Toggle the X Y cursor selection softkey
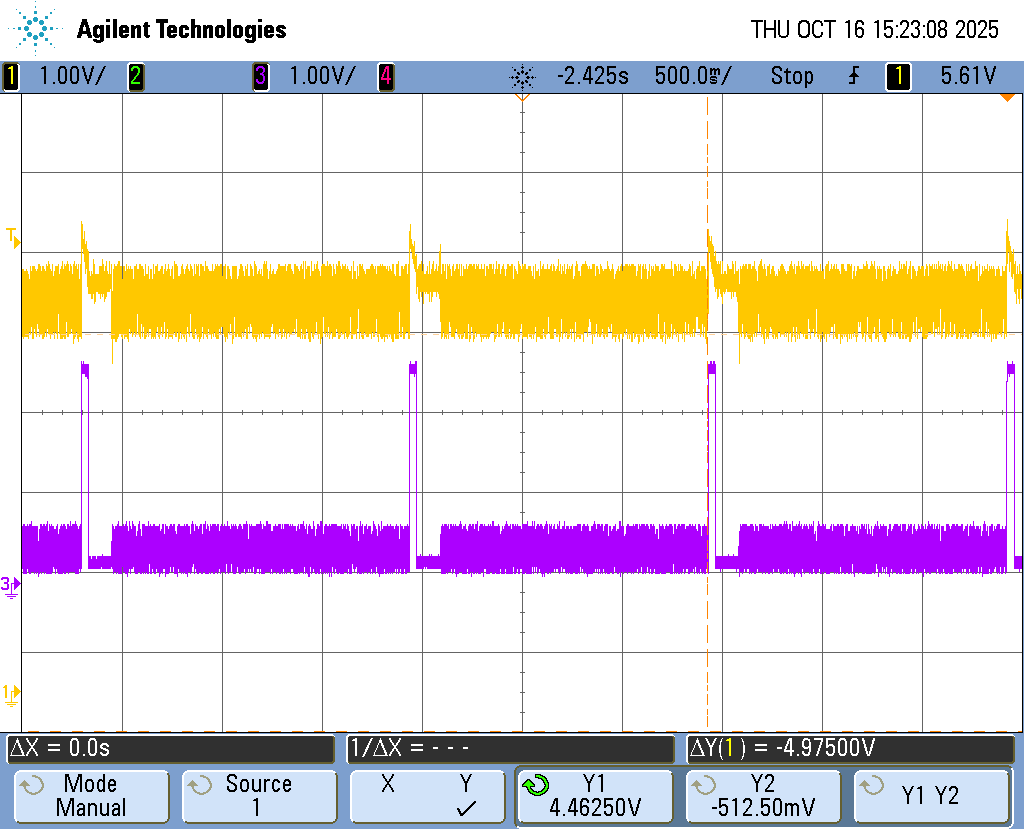Viewport: 1024px width, 829px height. click(x=427, y=796)
